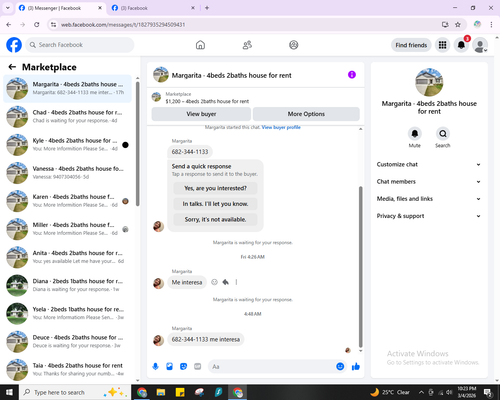Image resolution: width=500 pixels, height=400 pixels.
Task: Open the 'View buyer profile' link
Action: [281, 127]
